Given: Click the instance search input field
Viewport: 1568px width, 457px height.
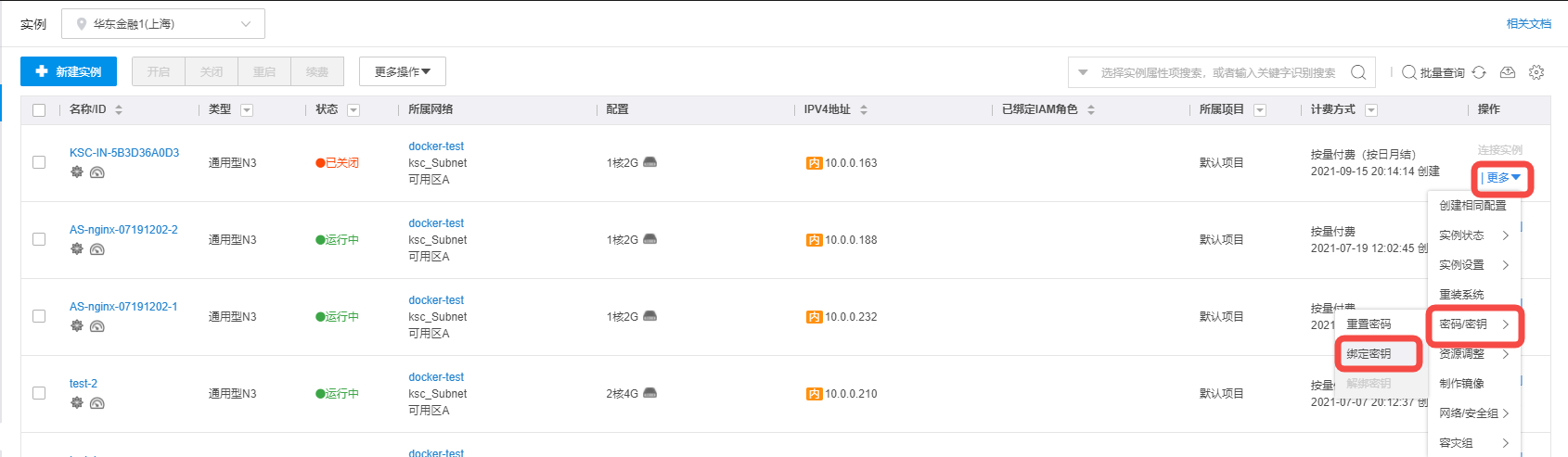Looking at the screenshot, I should (x=1217, y=72).
